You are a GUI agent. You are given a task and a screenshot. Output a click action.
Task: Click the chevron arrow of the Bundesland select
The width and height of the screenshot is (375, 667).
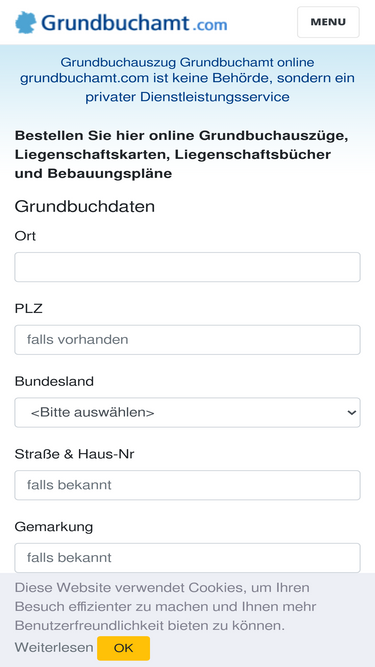(351, 413)
